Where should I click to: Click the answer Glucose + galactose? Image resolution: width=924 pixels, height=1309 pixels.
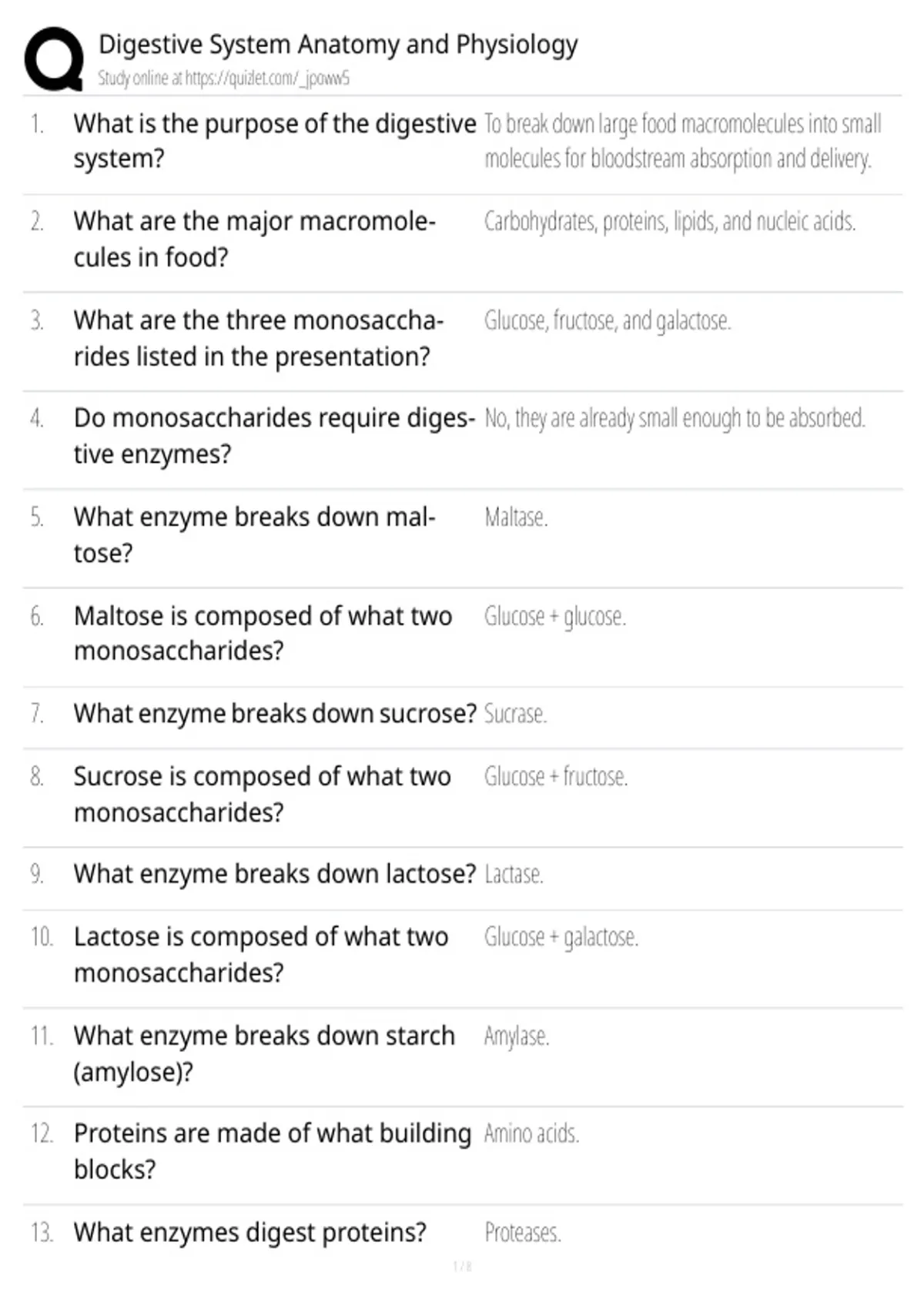click(561, 937)
